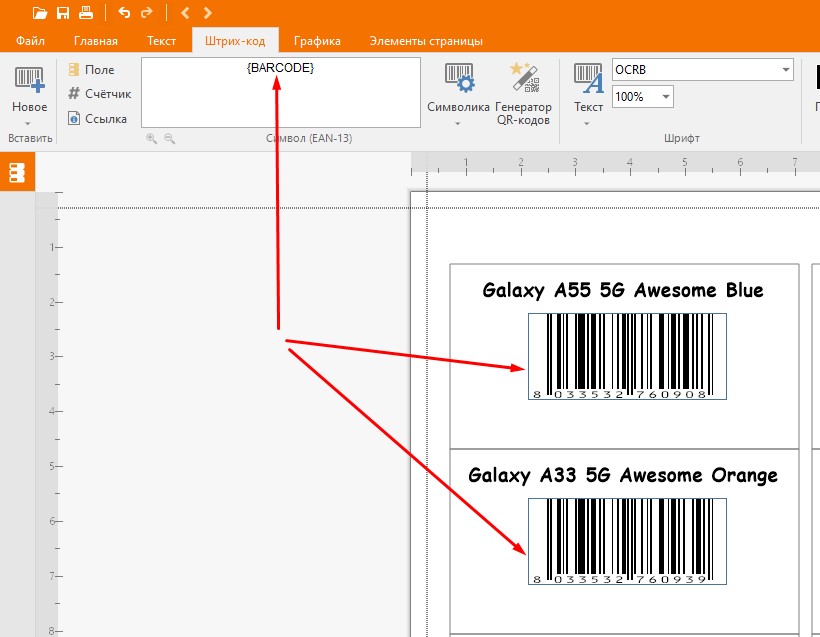The image size is (820, 637).
Task: Expand the Текст button dropdown
Action: coord(587,124)
